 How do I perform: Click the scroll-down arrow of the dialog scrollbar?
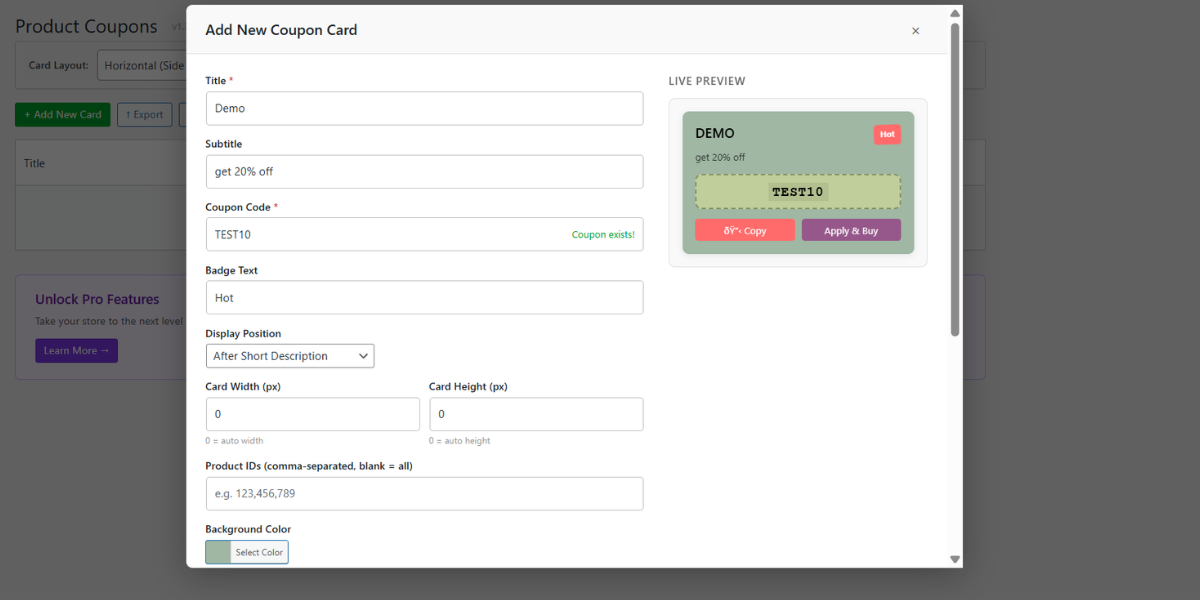pos(955,558)
